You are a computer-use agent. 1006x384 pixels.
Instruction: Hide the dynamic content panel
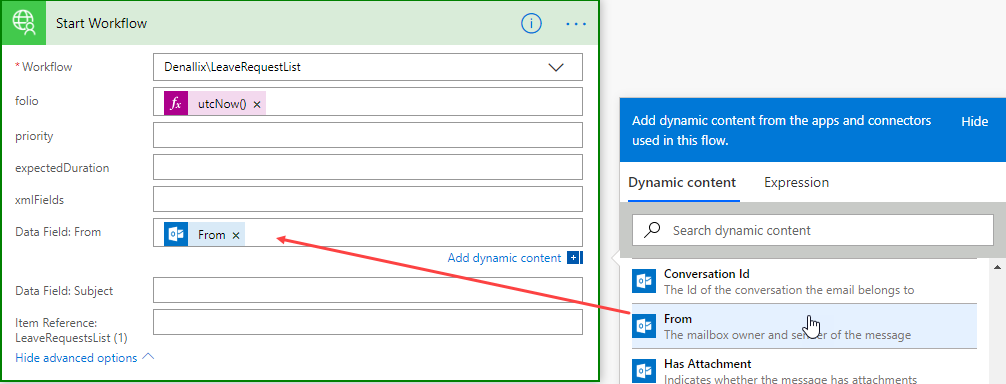[x=974, y=121]
